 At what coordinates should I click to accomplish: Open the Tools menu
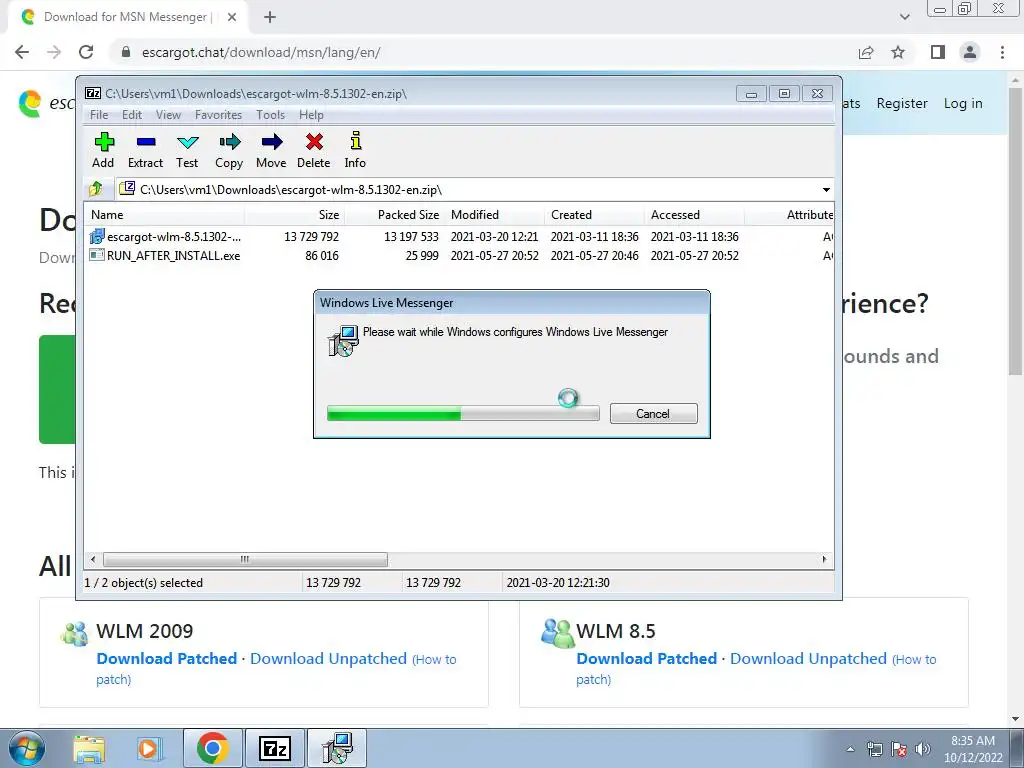point(270,115)
